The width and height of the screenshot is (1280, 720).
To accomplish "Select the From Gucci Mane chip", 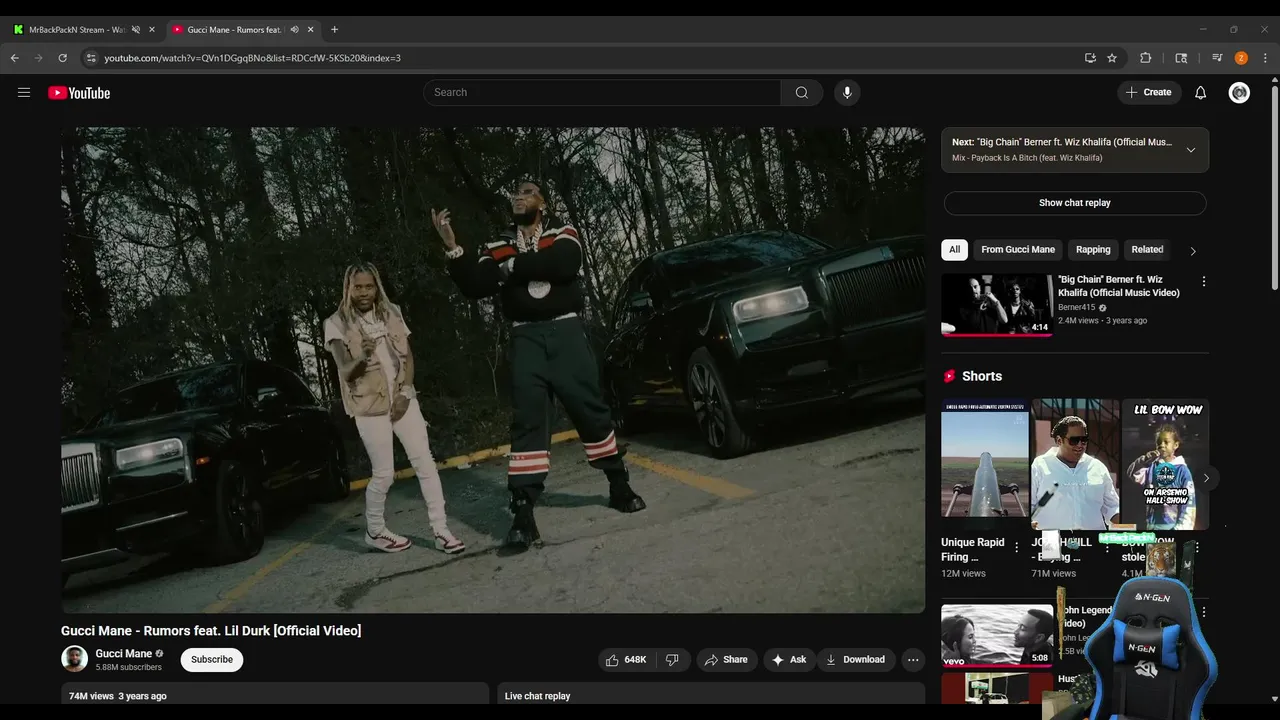I will click(1018, 250).
